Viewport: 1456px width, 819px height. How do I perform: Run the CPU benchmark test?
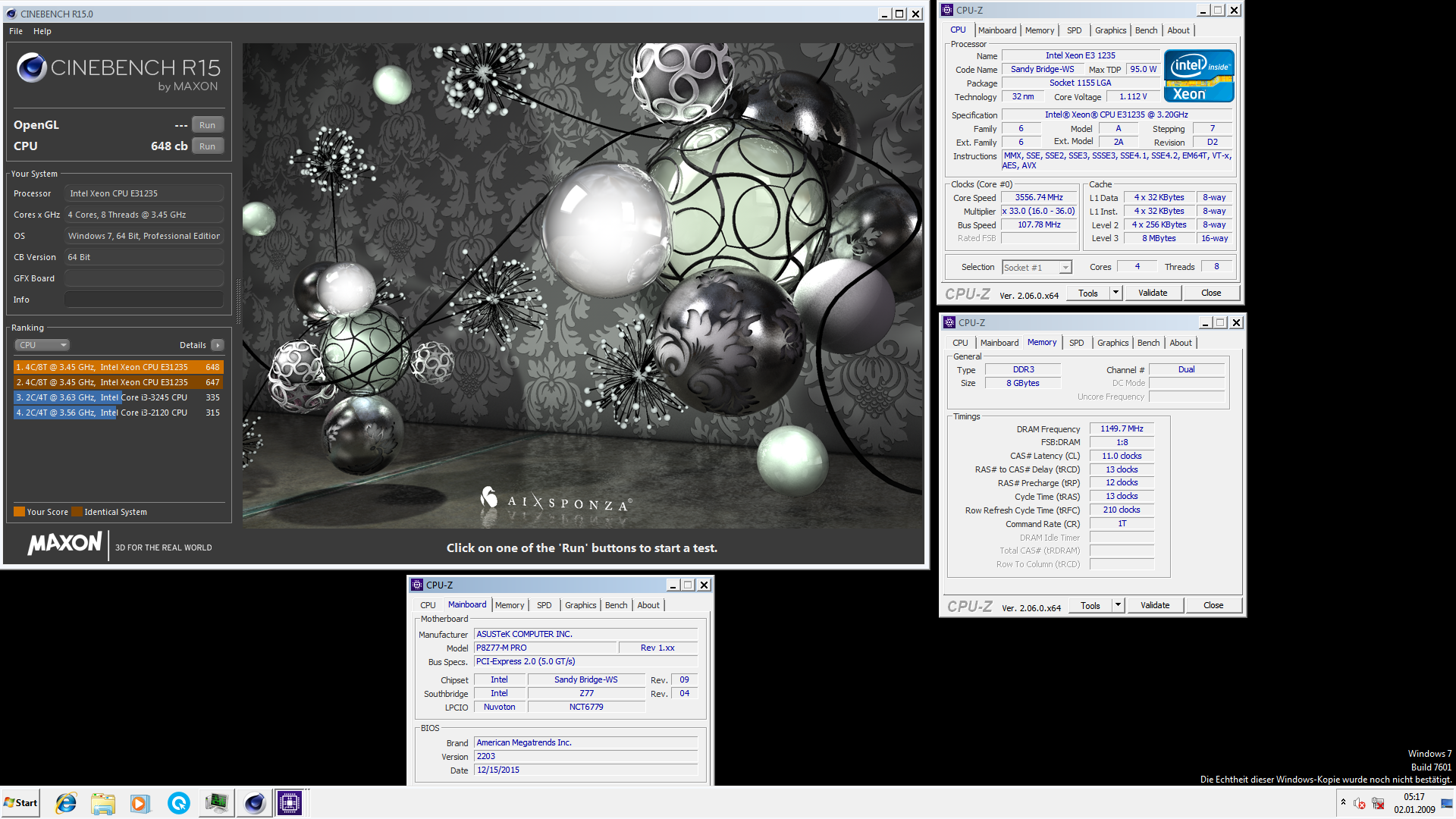207,146
